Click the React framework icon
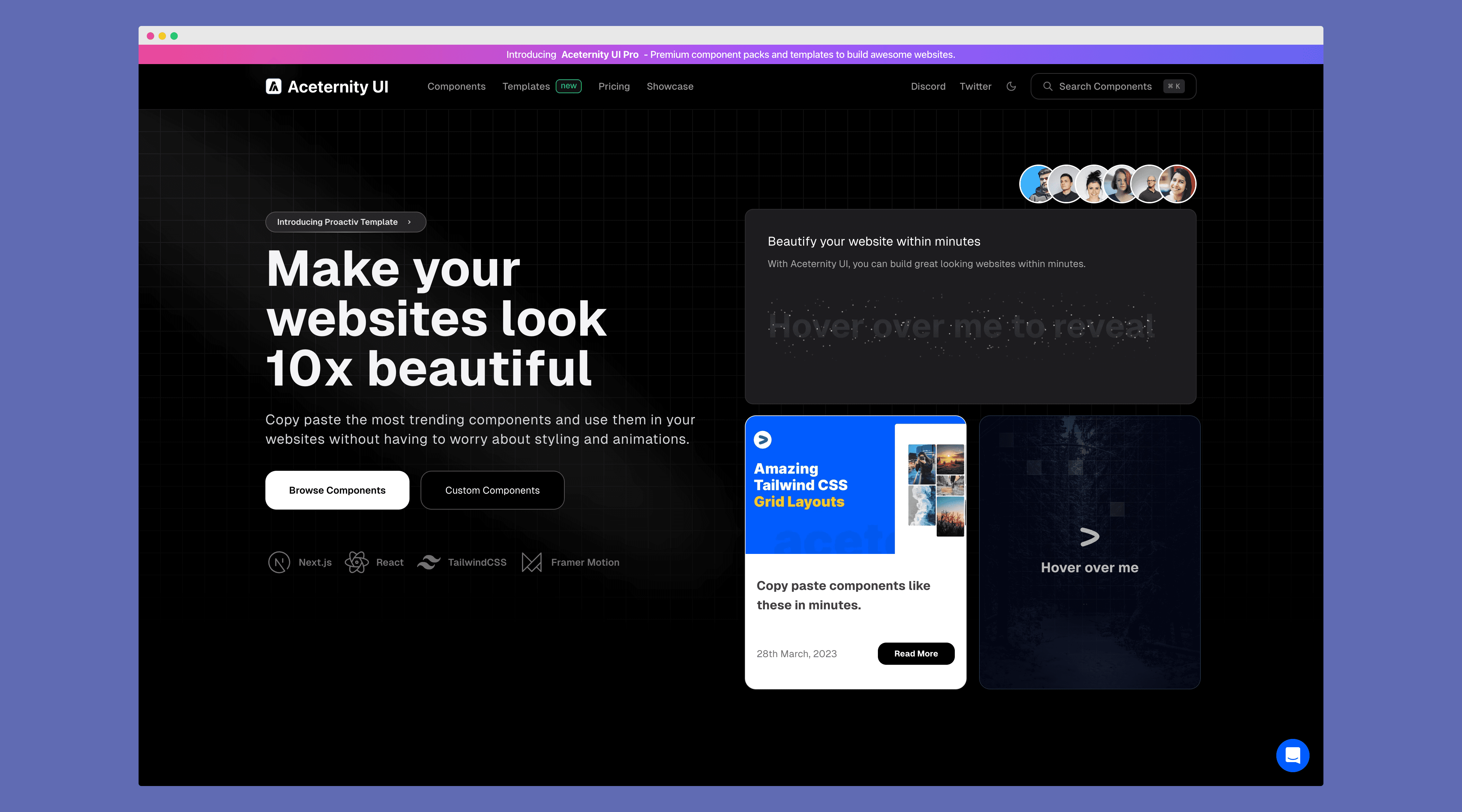Screen dimensions: 1462x812 (356, 561)
